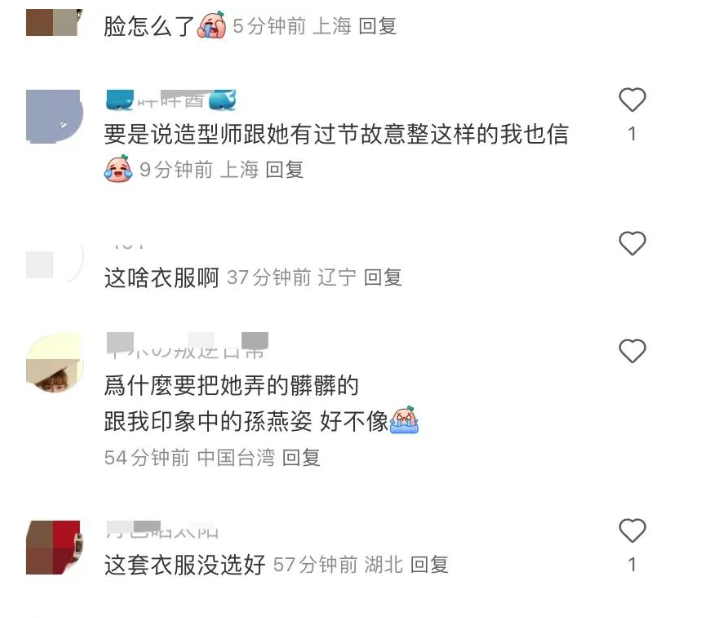Like the '这啥衣服啊' comment
Viewport: 704px width, 618px height.
tap(632, 243)
